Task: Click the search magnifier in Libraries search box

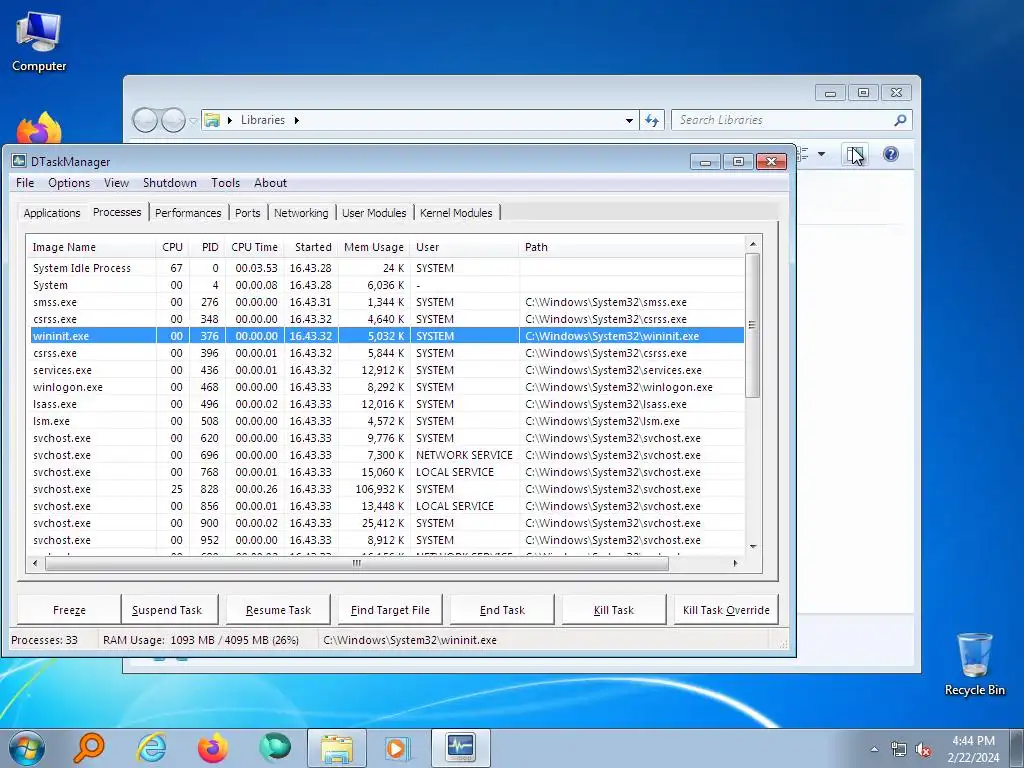Action: click(900, 120)
